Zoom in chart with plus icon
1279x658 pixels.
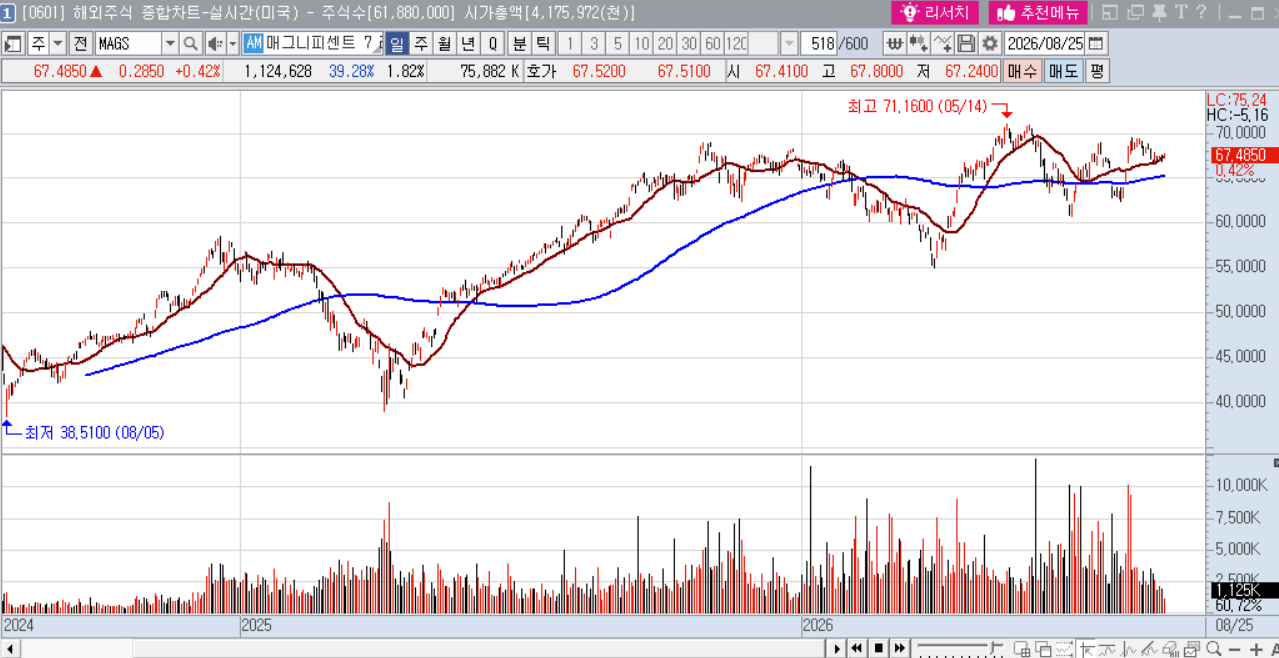[x=1257, y=649]
